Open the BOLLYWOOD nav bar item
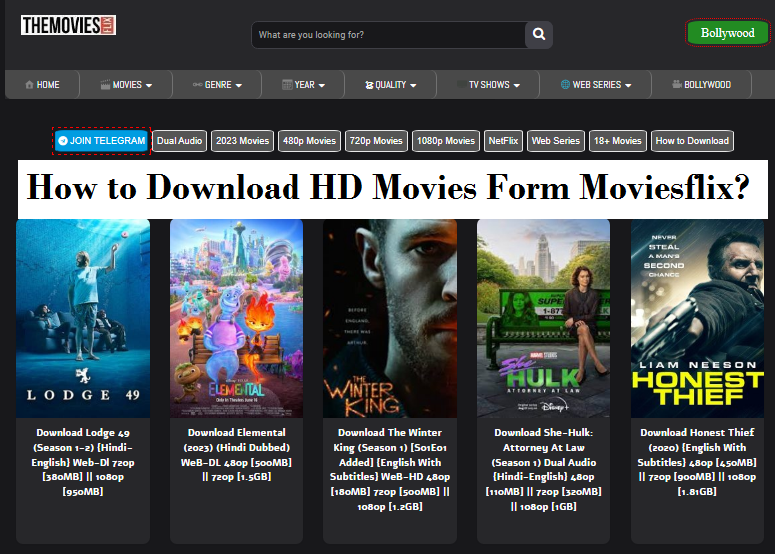This screenshot has width=775, height=554. pos(701,85)
